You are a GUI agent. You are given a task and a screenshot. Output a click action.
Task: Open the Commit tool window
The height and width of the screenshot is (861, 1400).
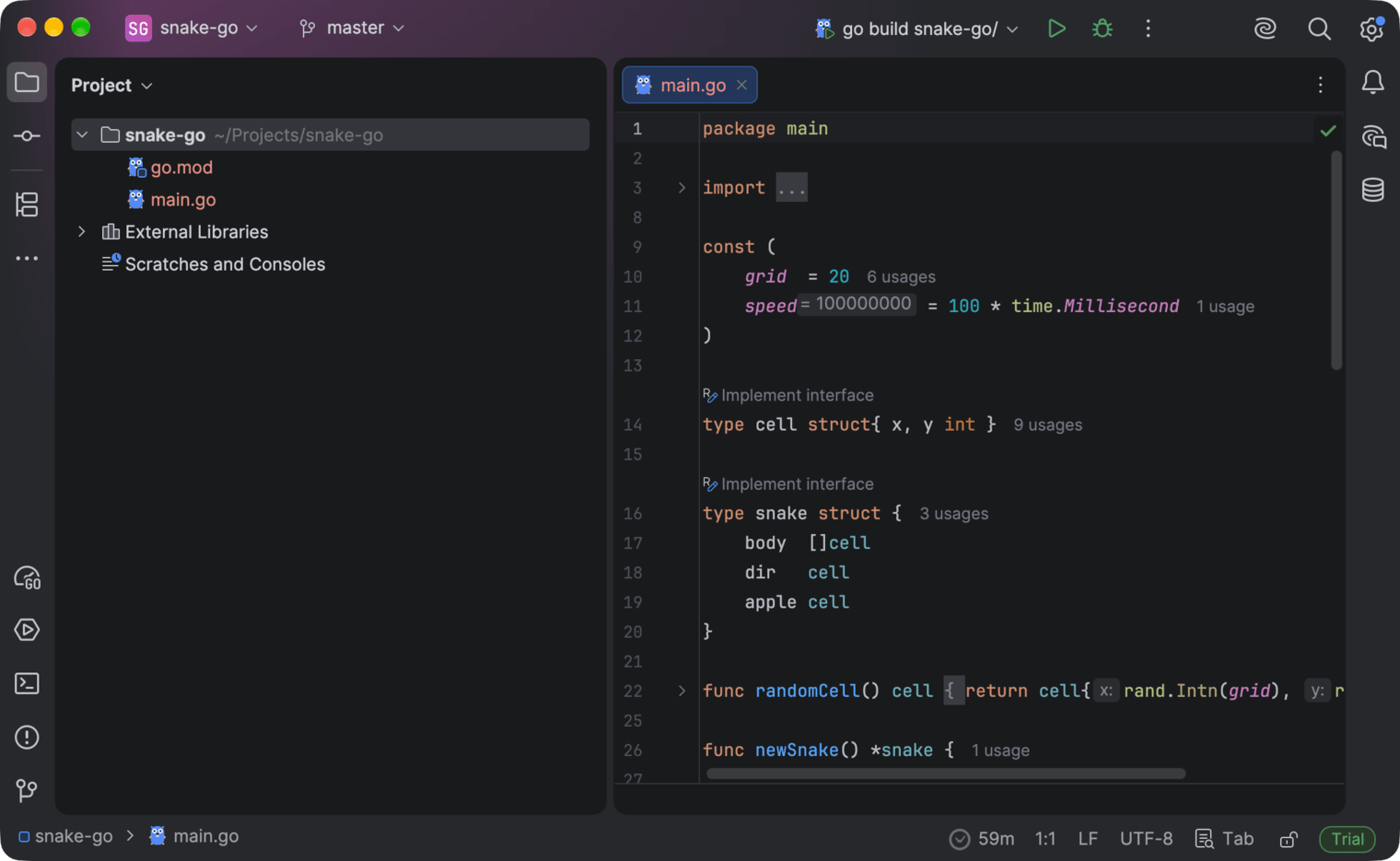(x=27, y=136)
